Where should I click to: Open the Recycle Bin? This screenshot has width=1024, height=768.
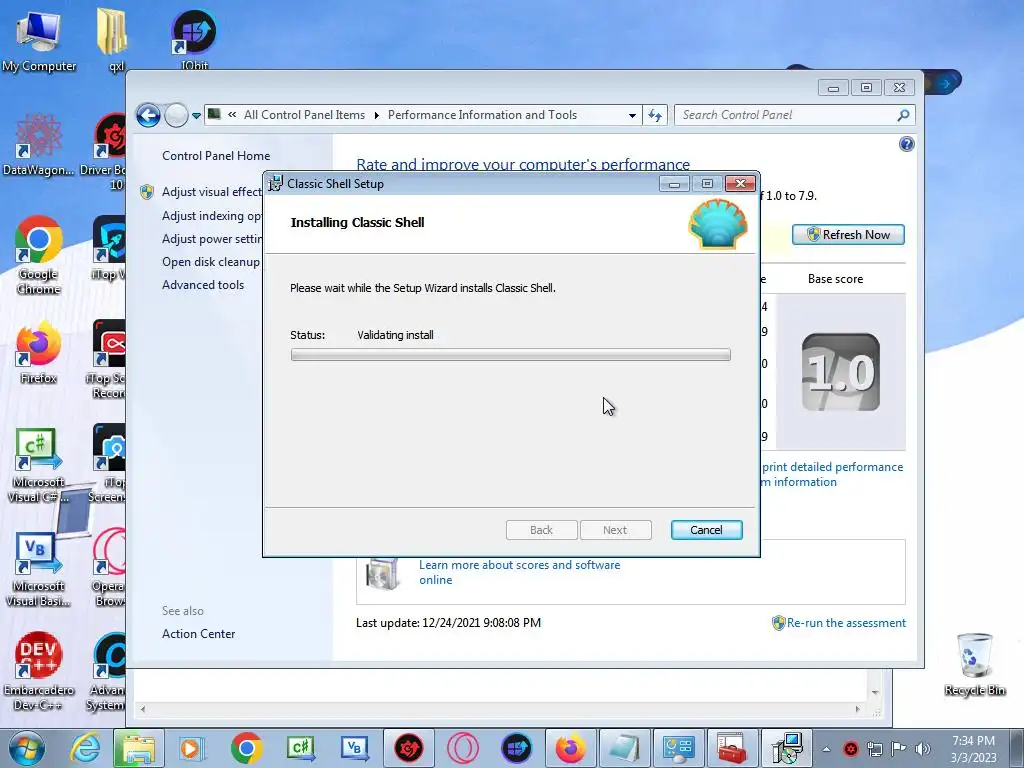[x=974, y=665]
